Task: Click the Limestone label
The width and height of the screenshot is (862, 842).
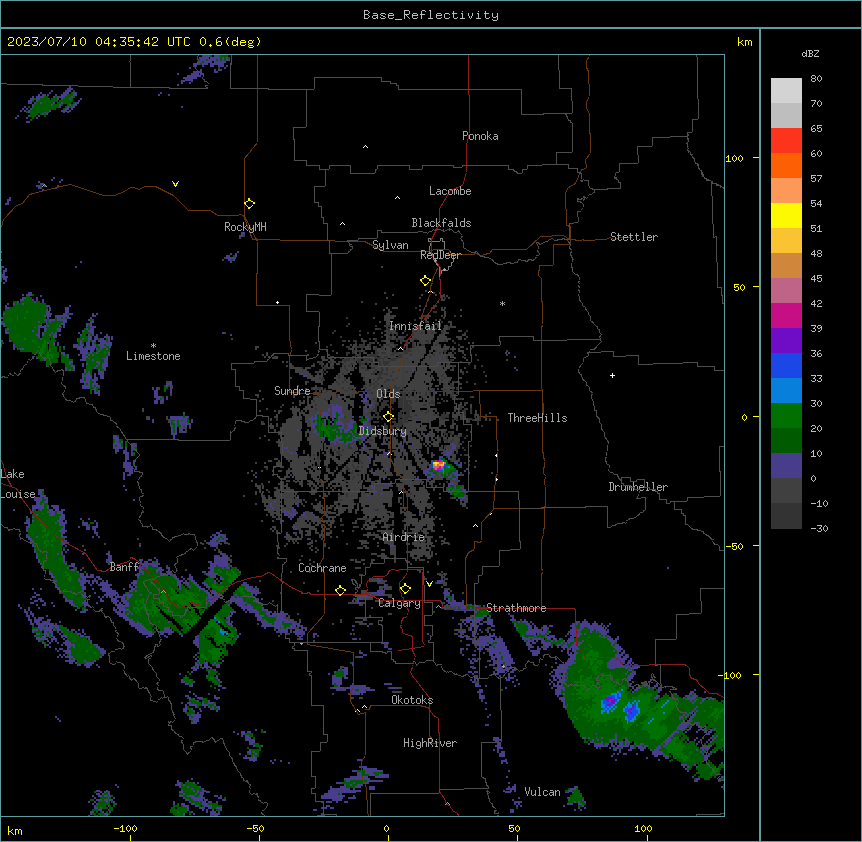Action: 153,356
